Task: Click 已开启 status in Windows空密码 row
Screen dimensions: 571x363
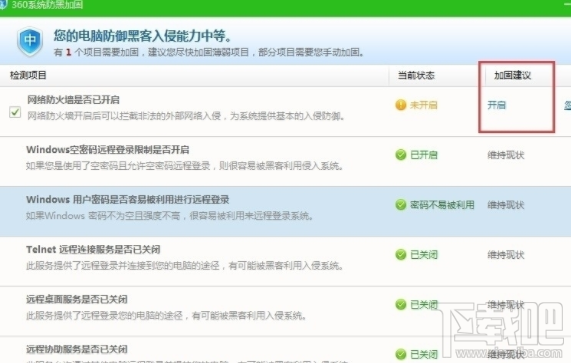Action: click(424, 155)
